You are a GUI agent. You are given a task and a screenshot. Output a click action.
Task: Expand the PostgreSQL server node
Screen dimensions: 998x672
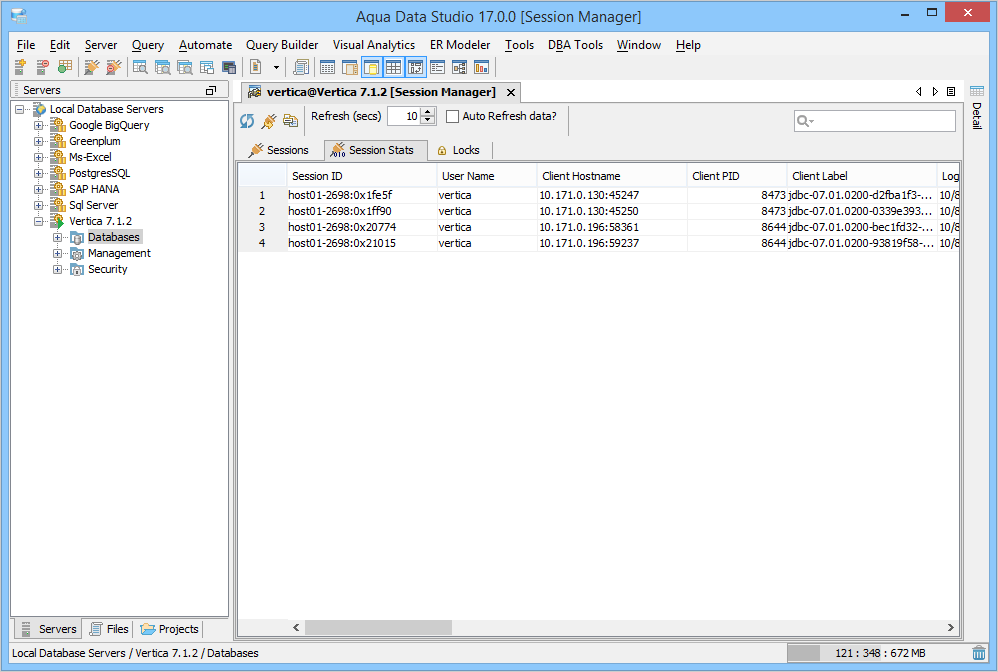39,173
